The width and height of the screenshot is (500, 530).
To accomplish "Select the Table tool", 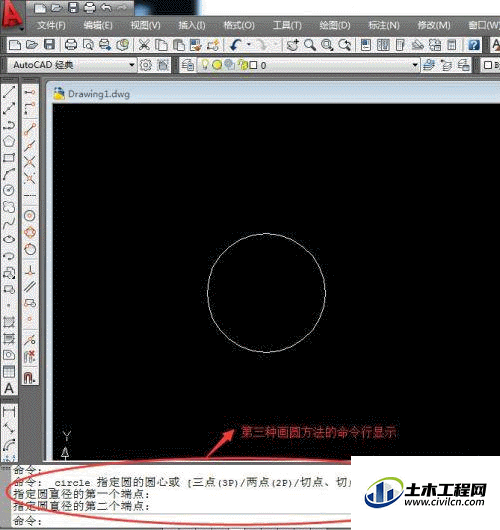I will [x=9, y=371].
